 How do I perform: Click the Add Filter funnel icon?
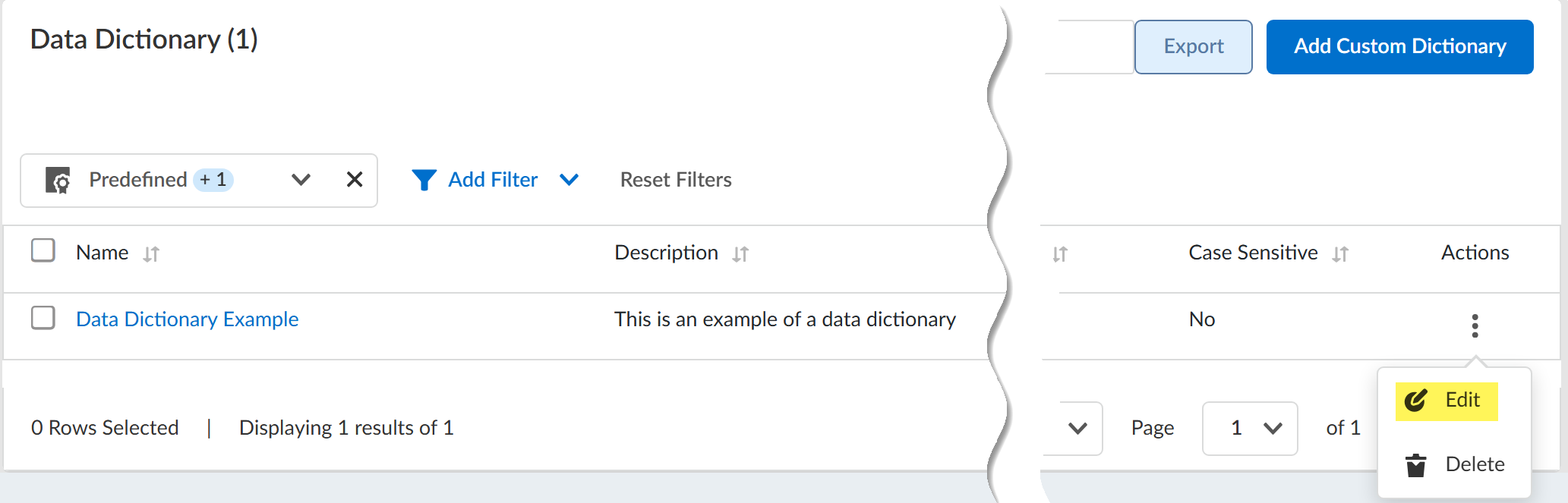(424, 180)
